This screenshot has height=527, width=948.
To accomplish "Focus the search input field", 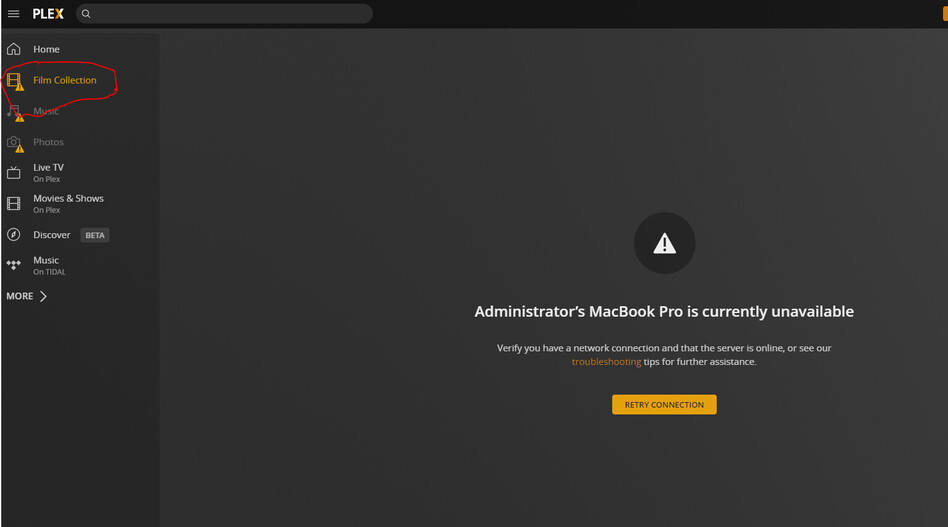I will 224,14.
